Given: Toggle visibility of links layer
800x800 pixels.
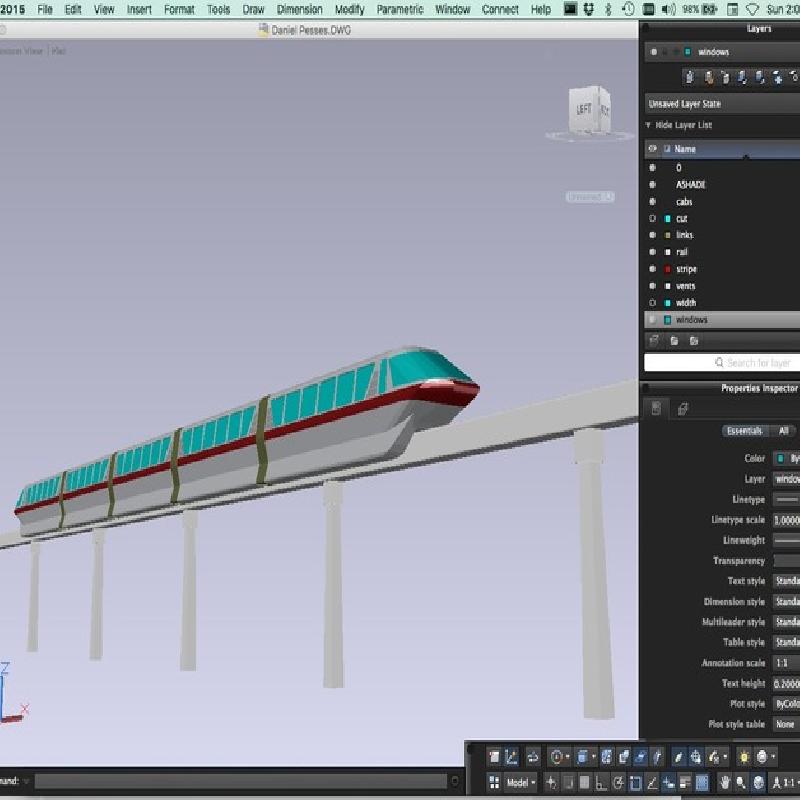Looking at the screenshot, I should click(x=652, y=235).
